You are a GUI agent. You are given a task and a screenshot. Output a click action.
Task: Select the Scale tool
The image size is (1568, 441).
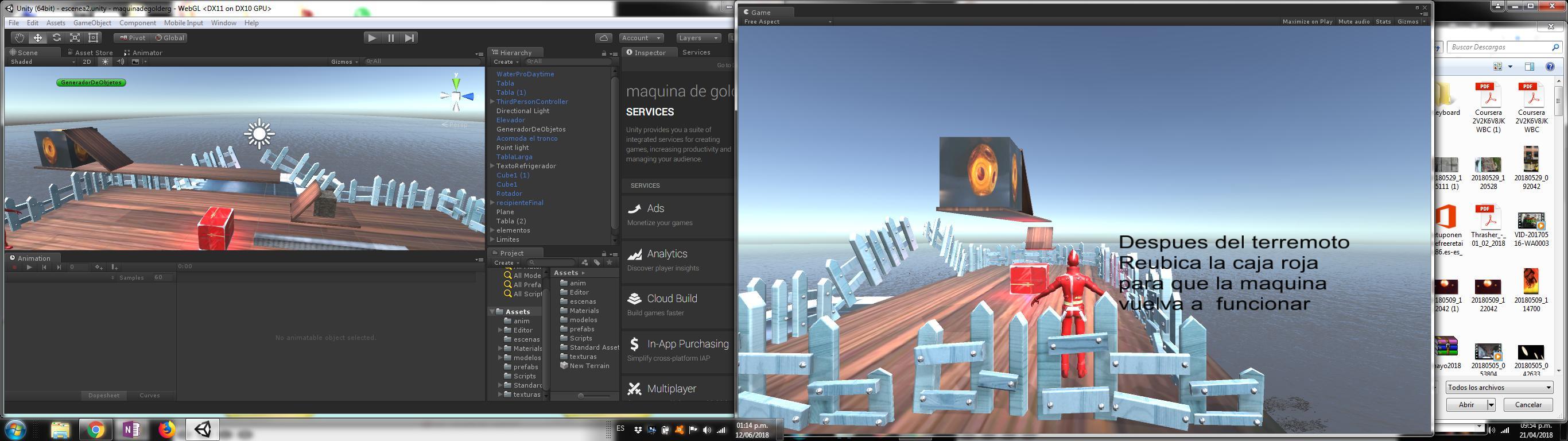[x=75, y=38]
